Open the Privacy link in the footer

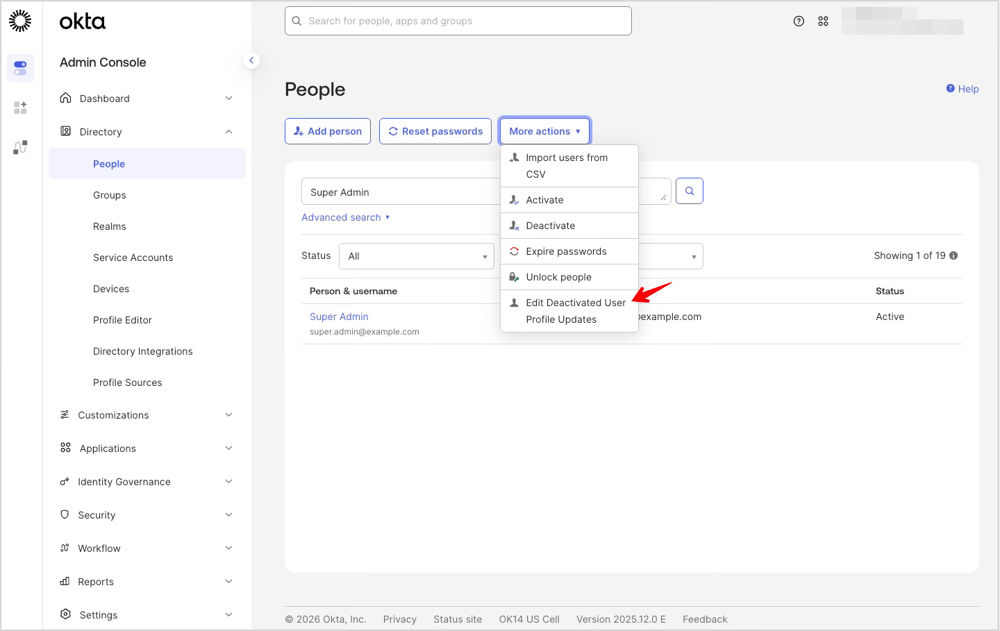click(x=399, y=619)
